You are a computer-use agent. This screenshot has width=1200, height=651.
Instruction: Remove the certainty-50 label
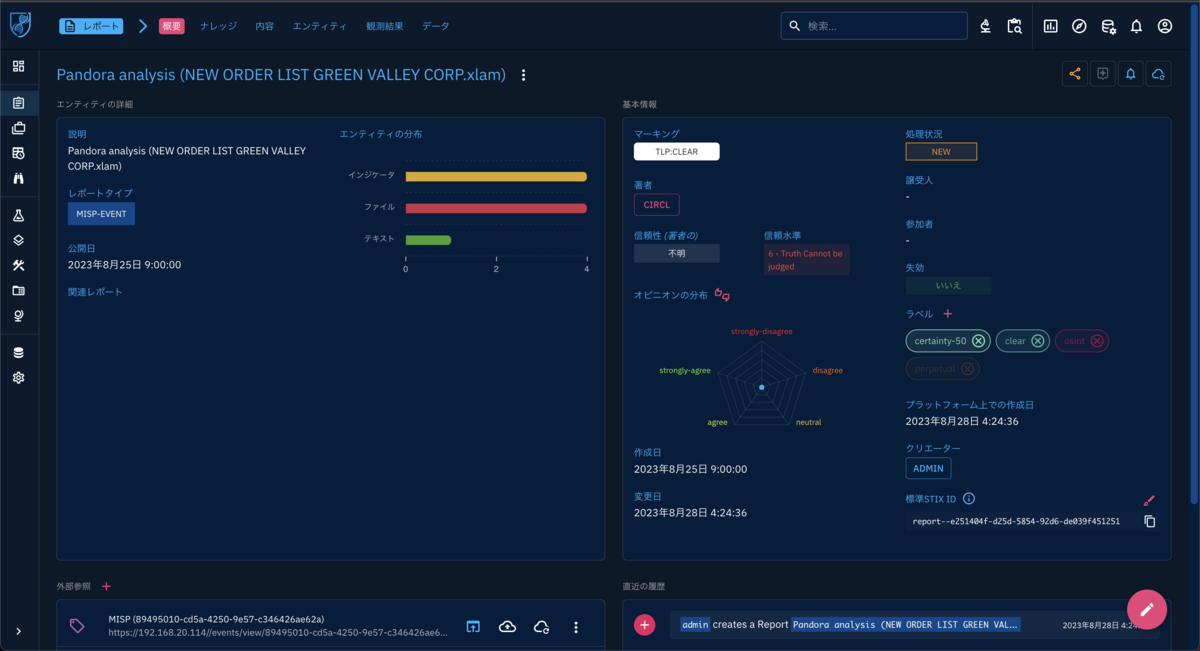point(978,341)
